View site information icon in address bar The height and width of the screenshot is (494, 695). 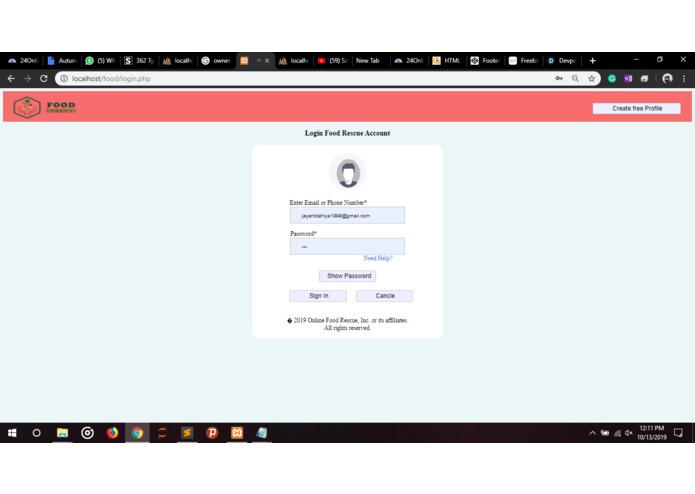coord(64,78)
